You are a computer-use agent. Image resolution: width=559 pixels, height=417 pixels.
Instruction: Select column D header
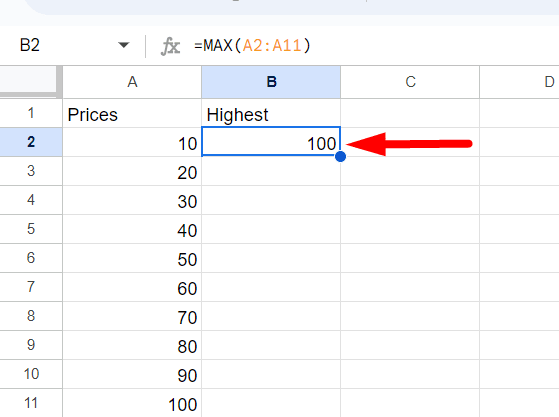click(519, 82)
